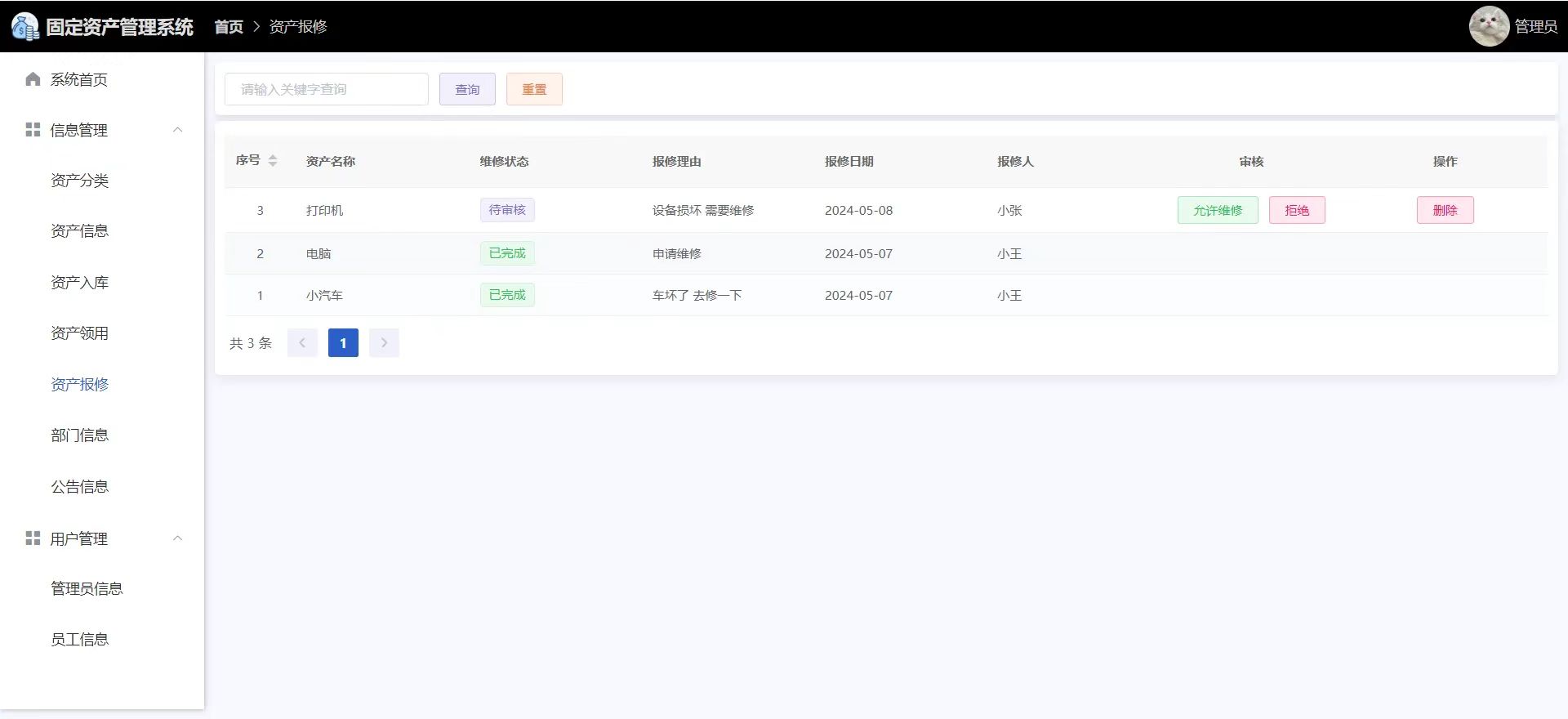Click 资产报修 breadcrumb text

(x=298, y=27)
